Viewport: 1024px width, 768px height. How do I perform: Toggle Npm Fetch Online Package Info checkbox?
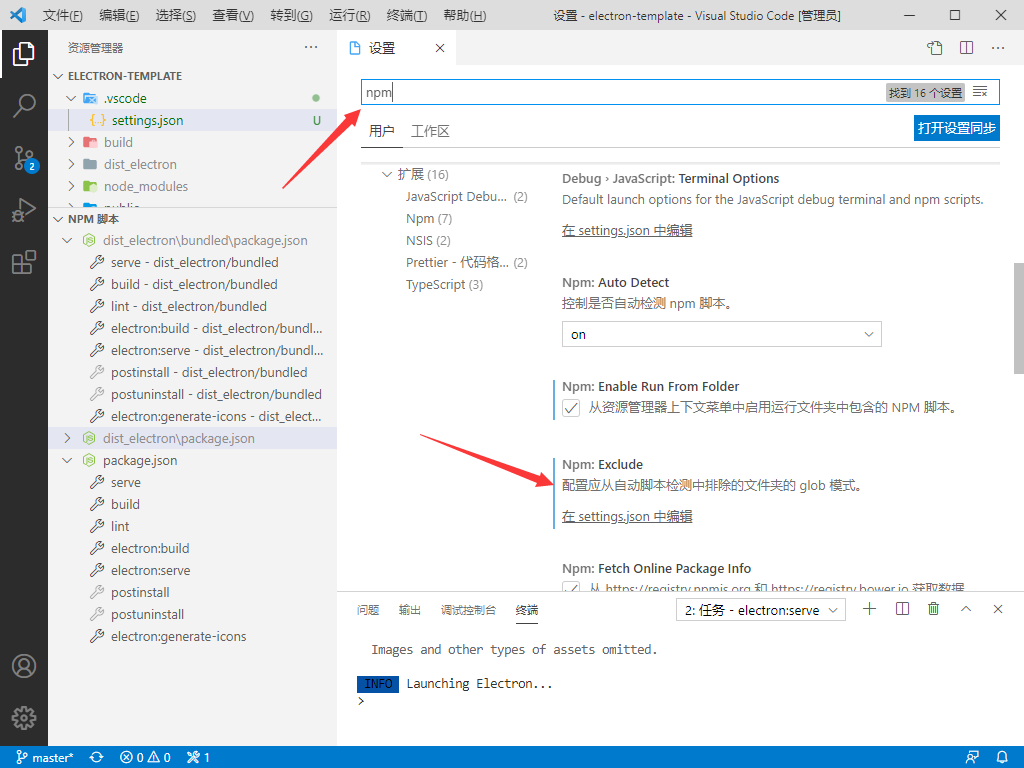tap(571, 586)
